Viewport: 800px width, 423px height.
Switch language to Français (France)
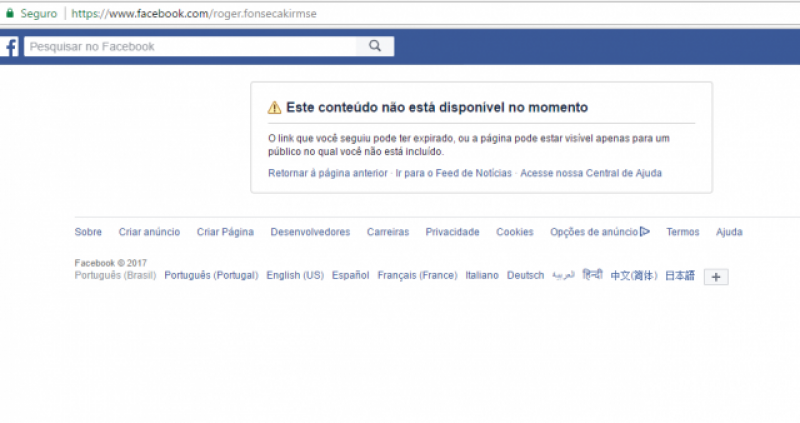point(417,275)
